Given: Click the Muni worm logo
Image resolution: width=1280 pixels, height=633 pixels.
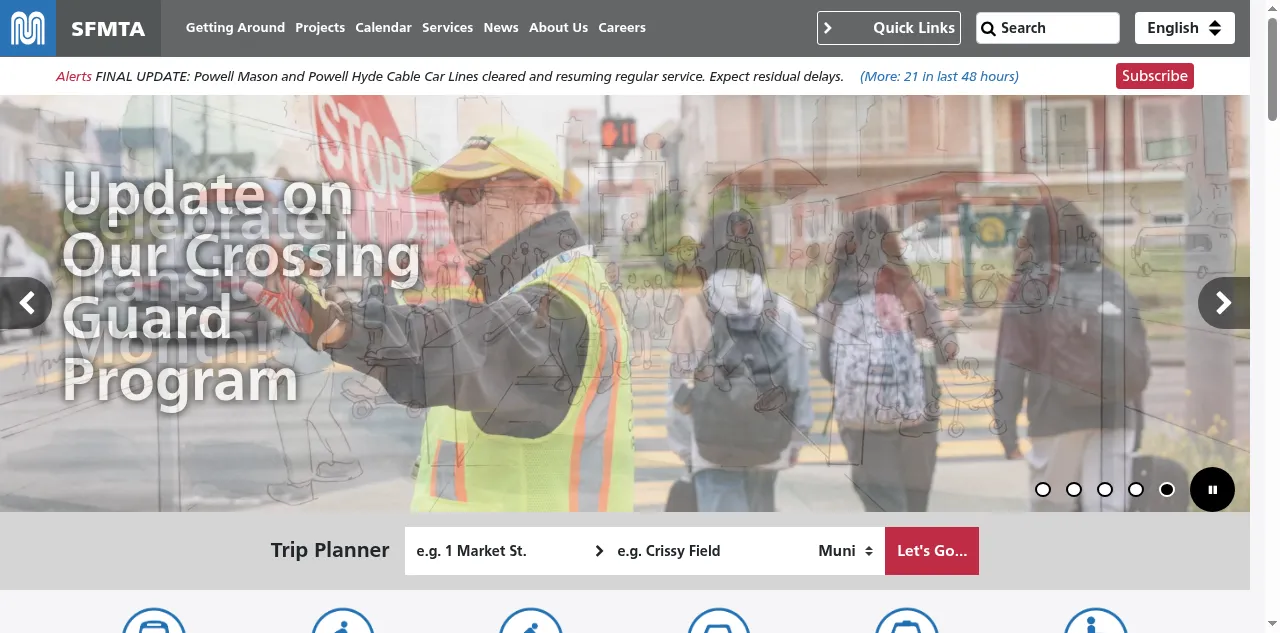Looking at the screenshot, I should pos(28,28).
